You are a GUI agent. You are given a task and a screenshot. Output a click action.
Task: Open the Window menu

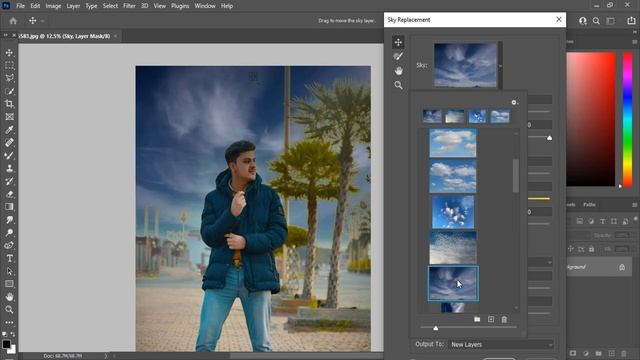coord(205,6)
